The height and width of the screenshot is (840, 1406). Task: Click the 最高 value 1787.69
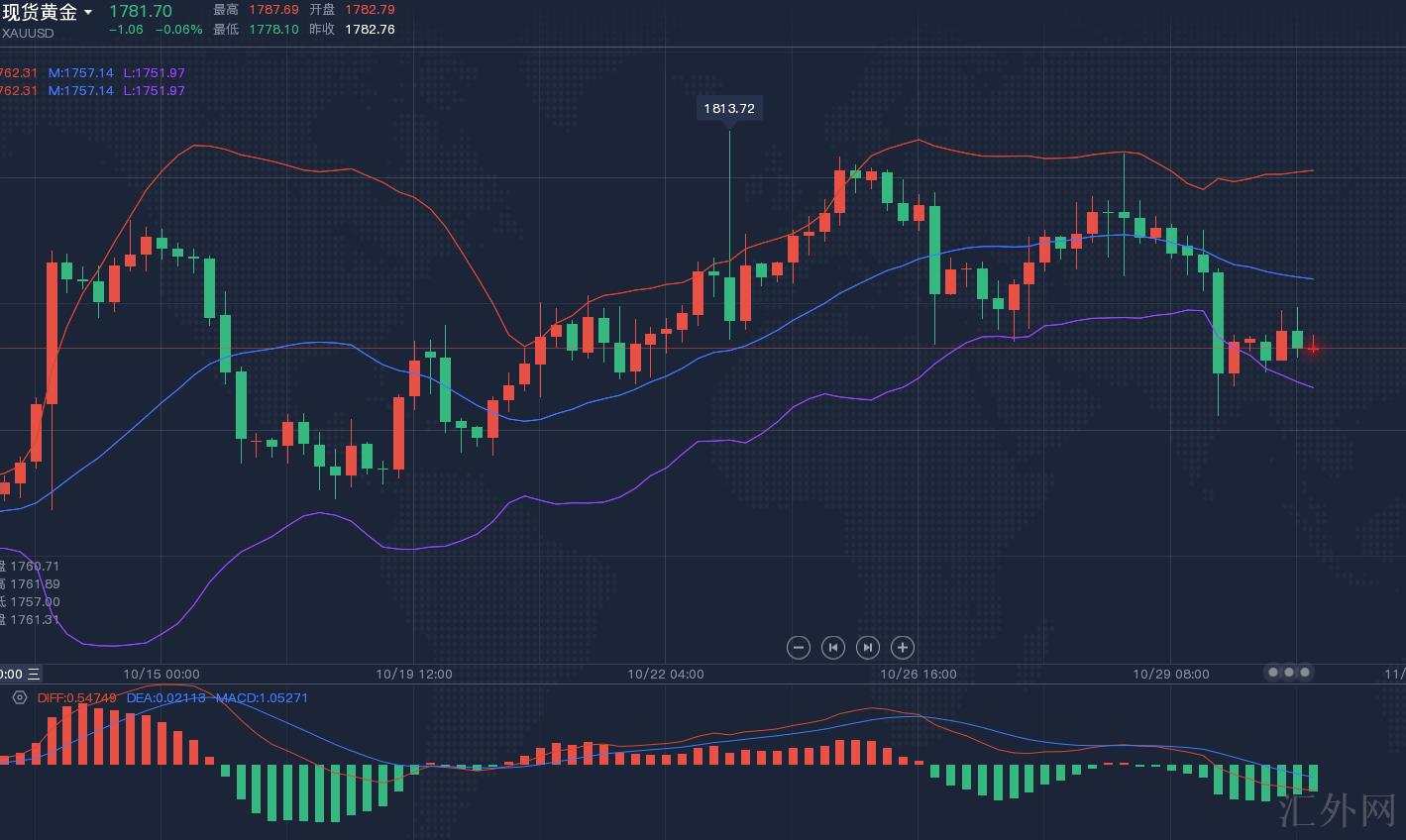[273, 10]
